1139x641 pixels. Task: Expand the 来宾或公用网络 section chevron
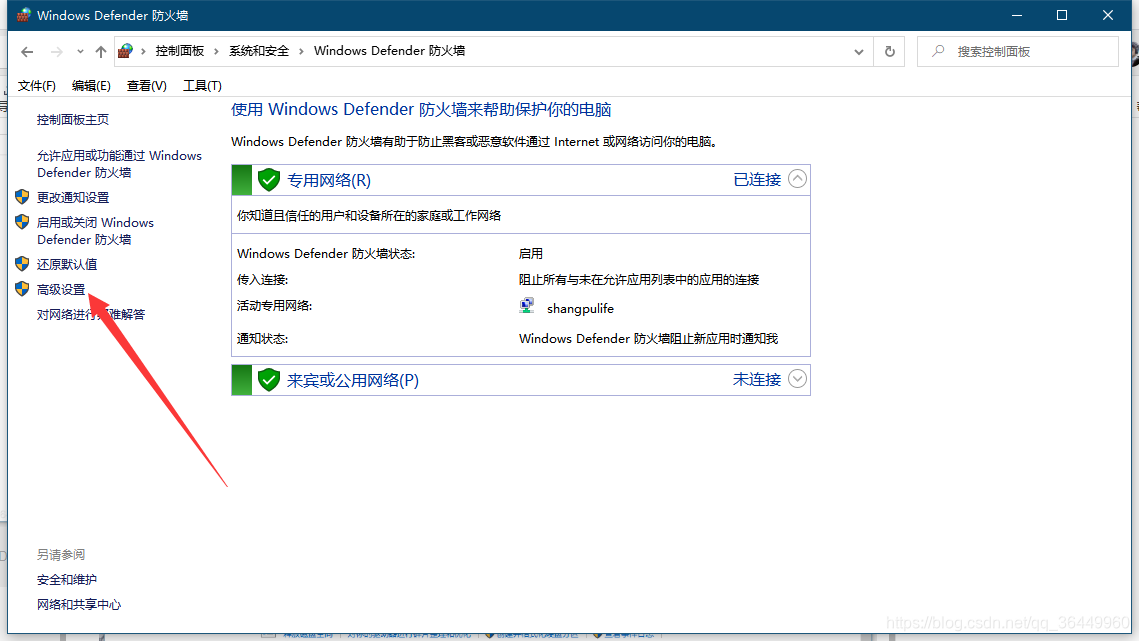(797, 379)
